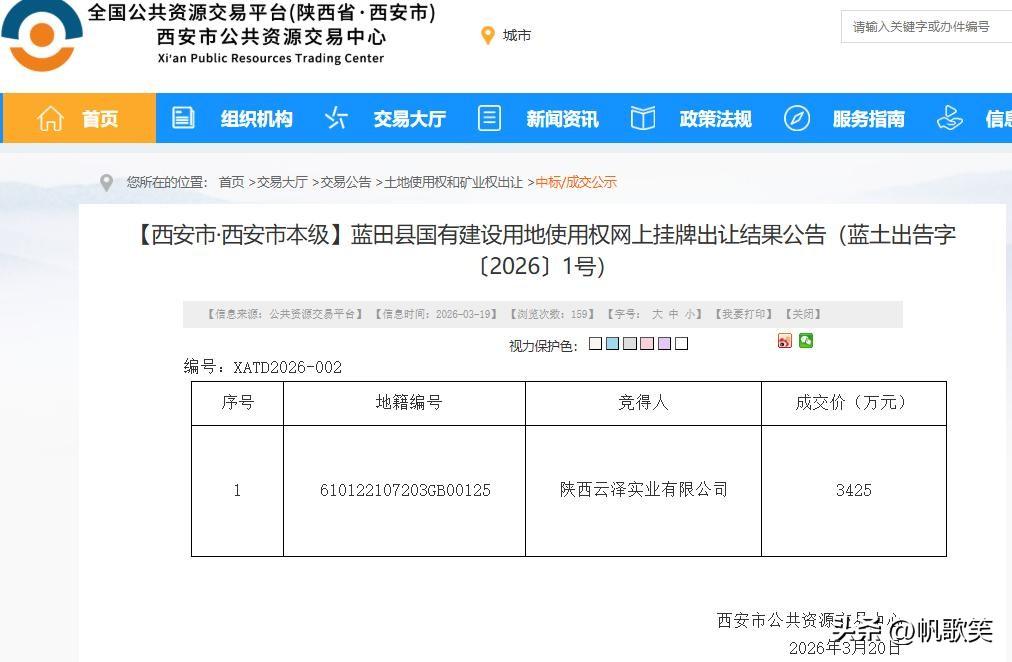Click the 3425 price cell
The height and width of the screenshot is (662, 1012).
[854, 490]
